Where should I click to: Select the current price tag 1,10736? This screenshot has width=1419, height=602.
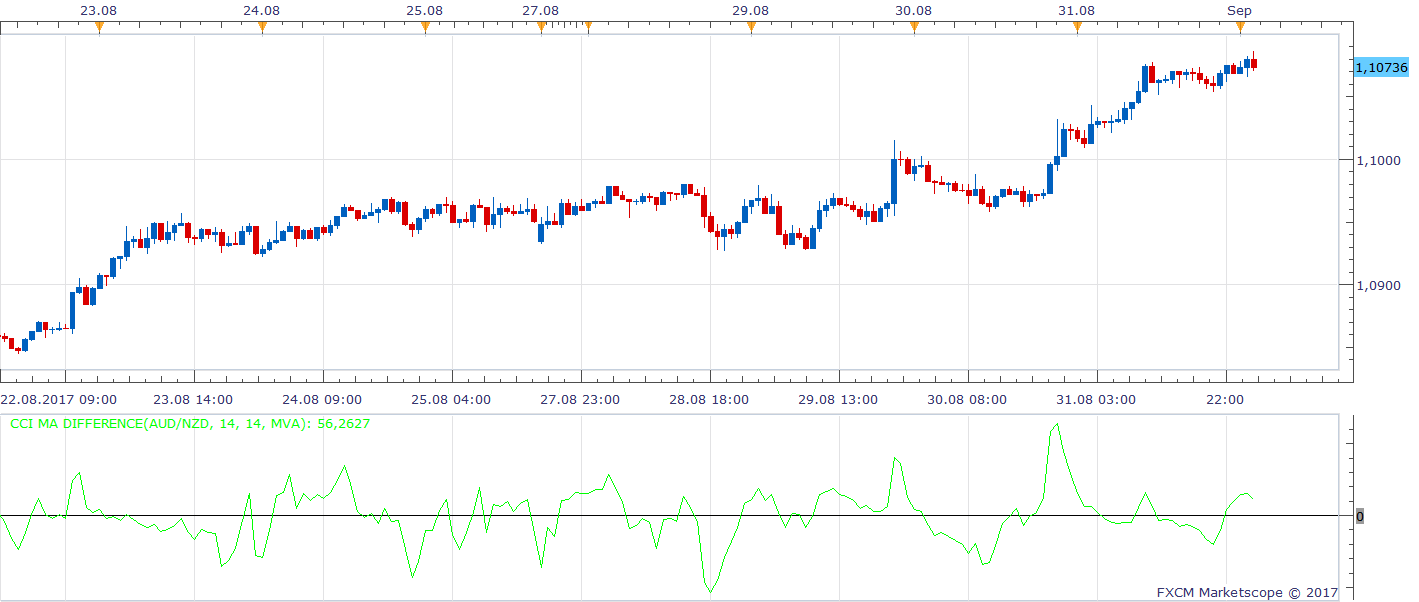point(1381,67)
